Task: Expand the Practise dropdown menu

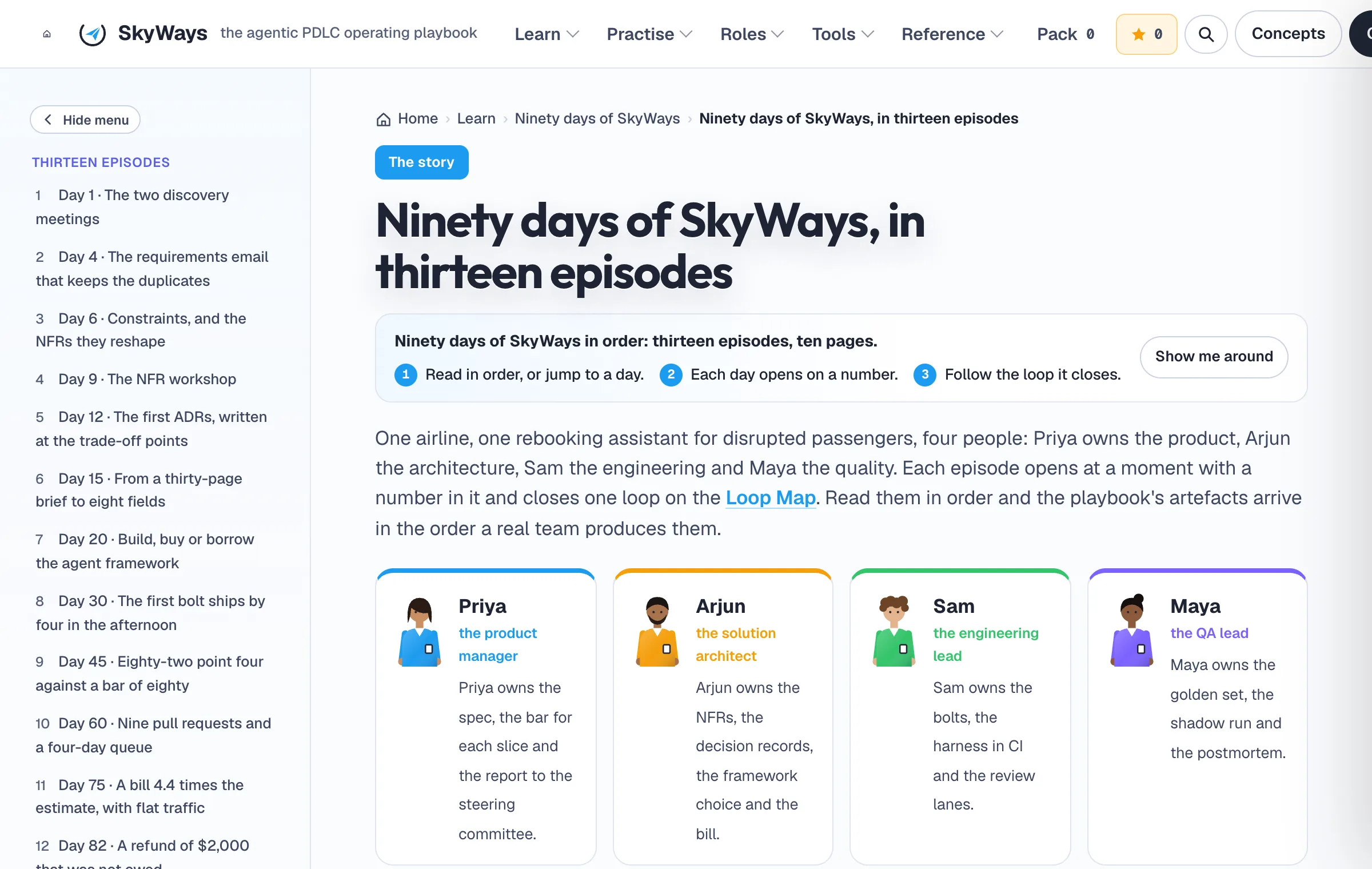Action: [x=649, y=34]
